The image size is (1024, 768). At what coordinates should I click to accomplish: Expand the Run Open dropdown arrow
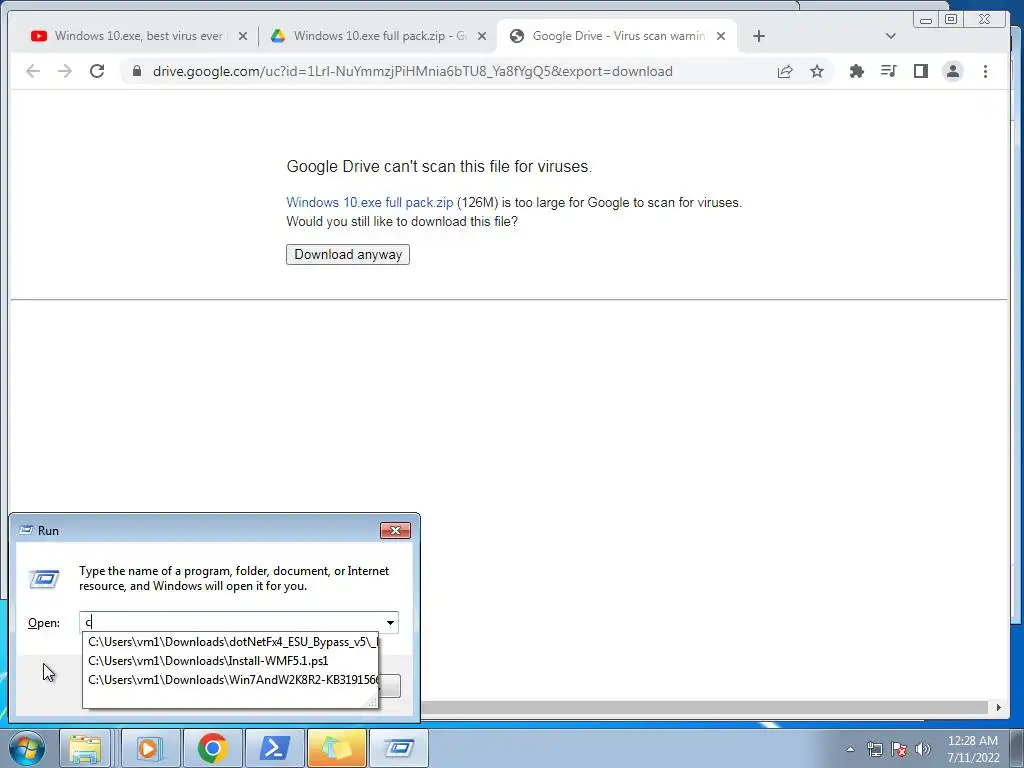(391, 622)
